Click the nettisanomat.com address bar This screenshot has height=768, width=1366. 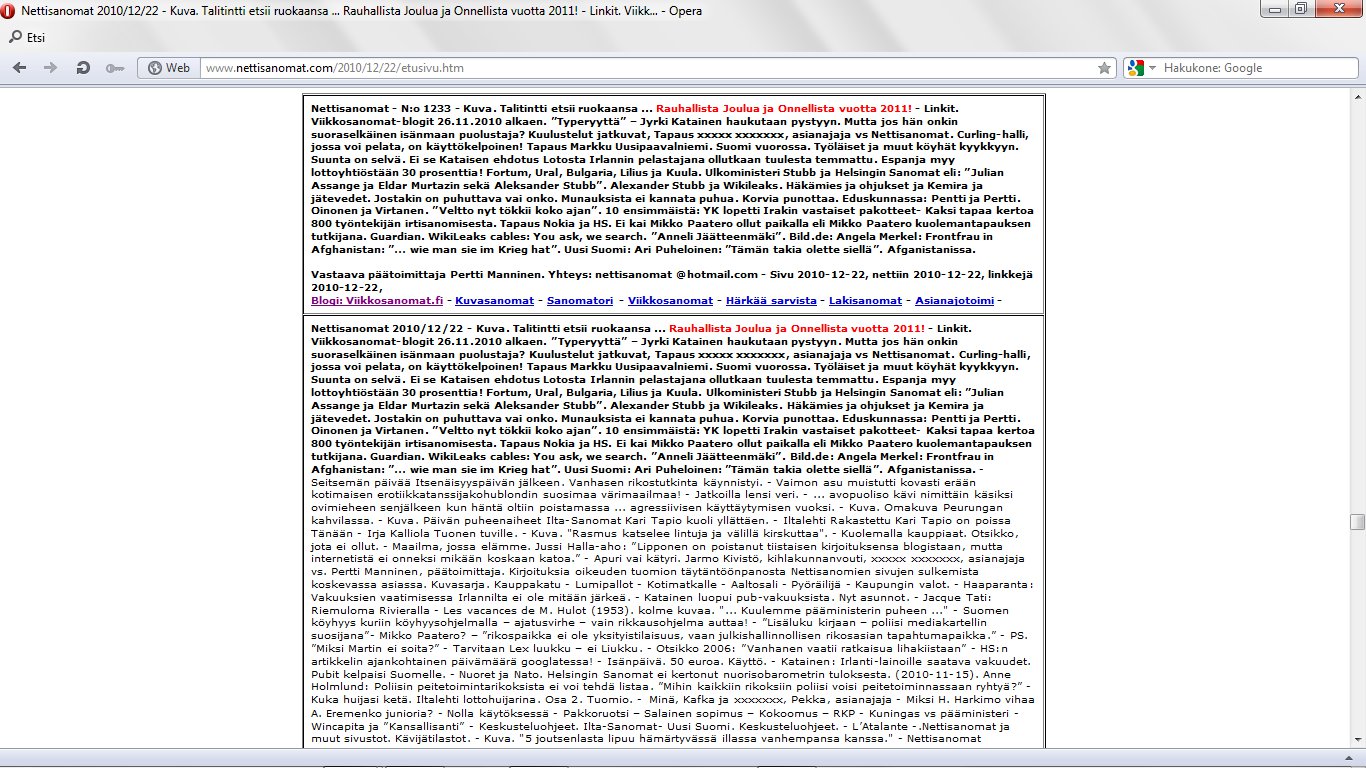640,68
